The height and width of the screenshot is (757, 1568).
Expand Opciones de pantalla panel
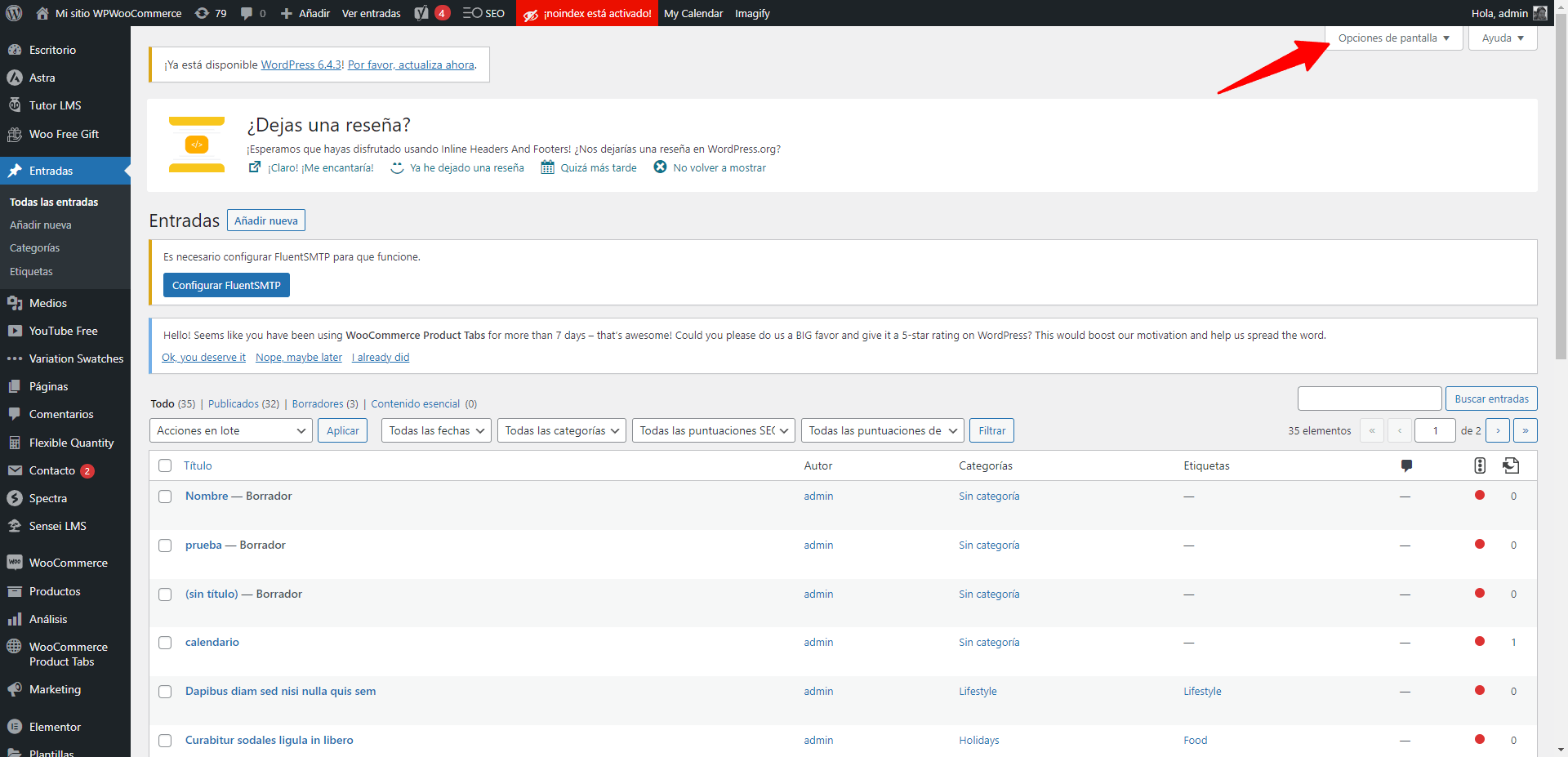click(1394, 38)
